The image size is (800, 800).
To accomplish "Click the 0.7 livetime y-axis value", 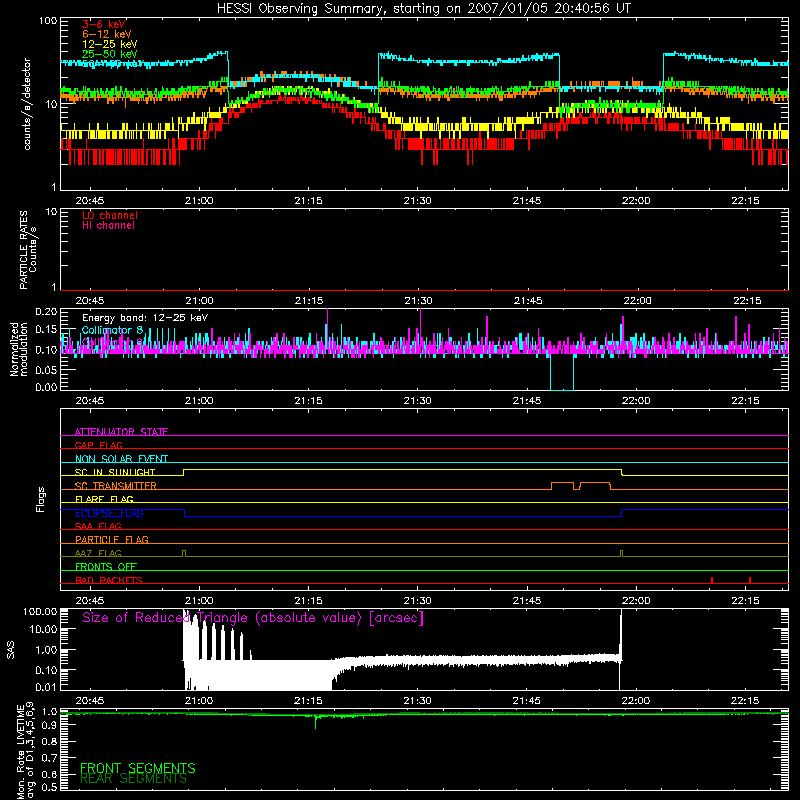I will point(49,758).
